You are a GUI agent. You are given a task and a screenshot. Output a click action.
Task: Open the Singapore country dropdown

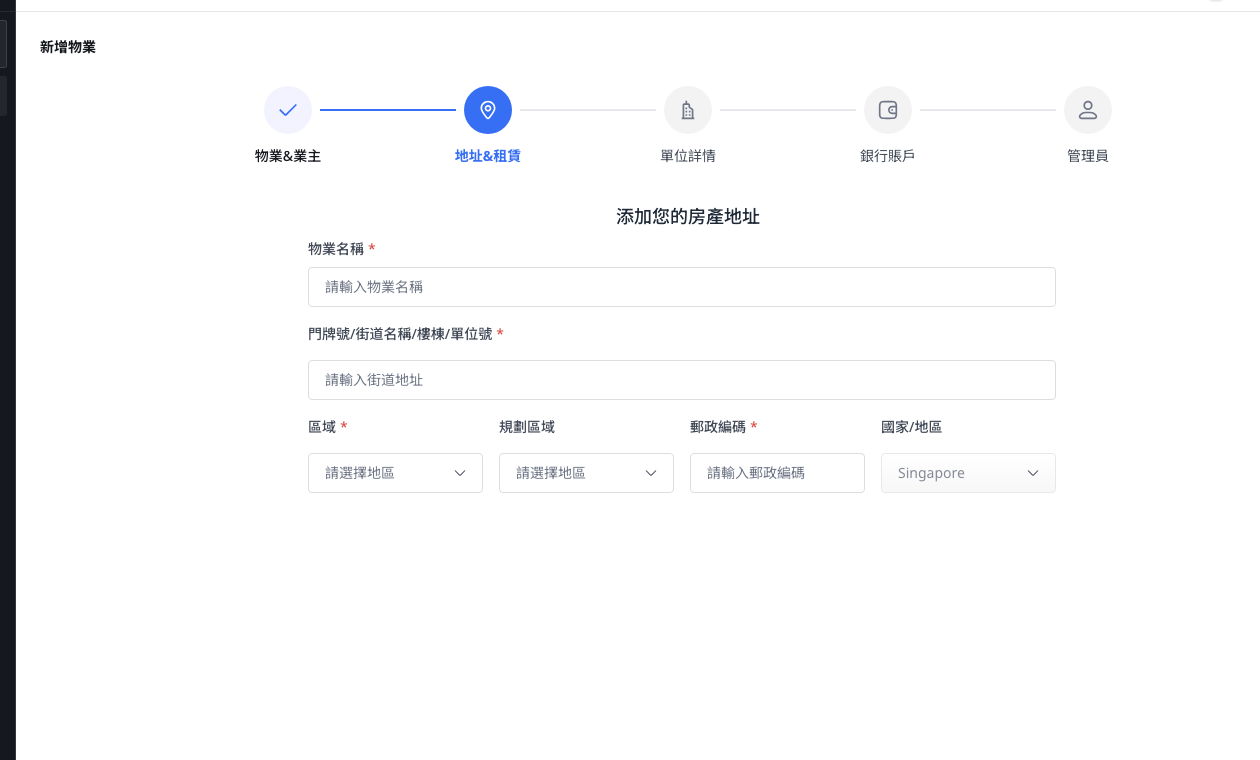[x=968, y=473]
